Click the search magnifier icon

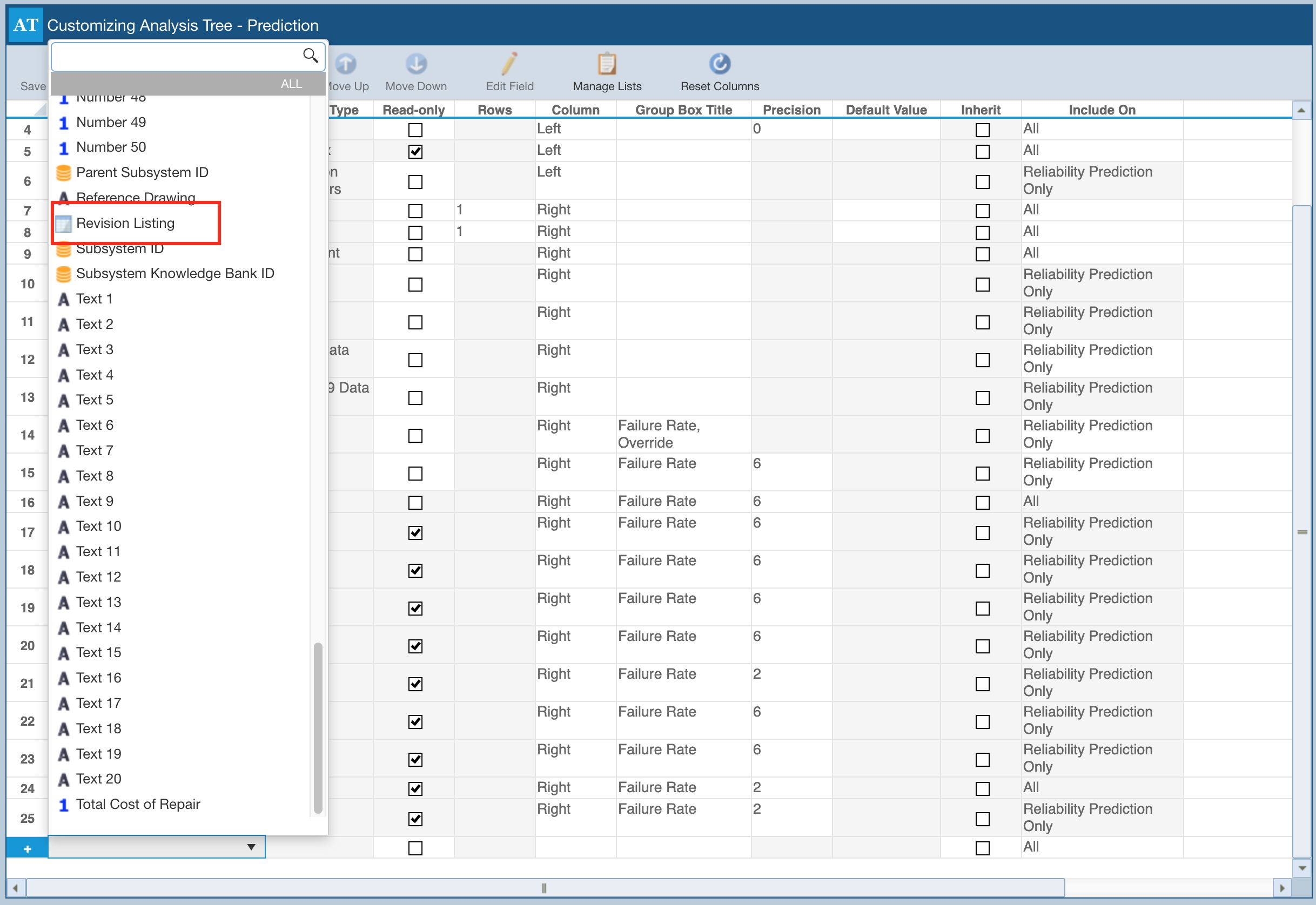310,56
